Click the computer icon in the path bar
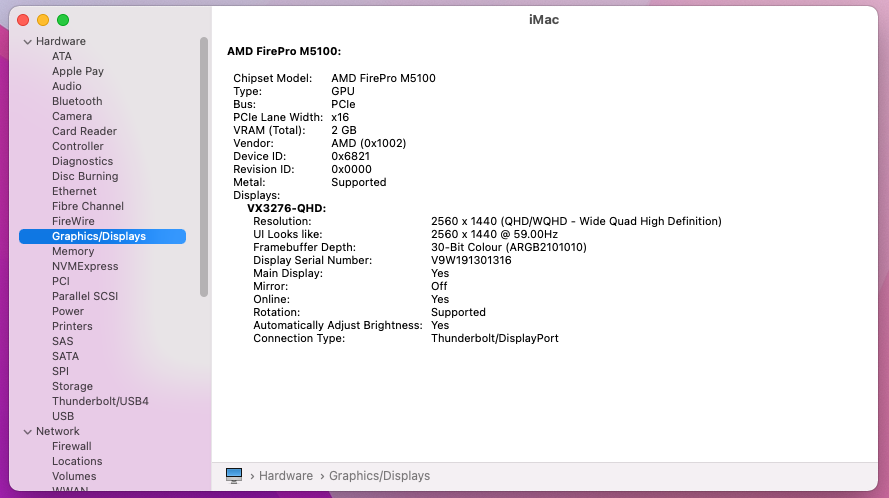 point(234,475)
